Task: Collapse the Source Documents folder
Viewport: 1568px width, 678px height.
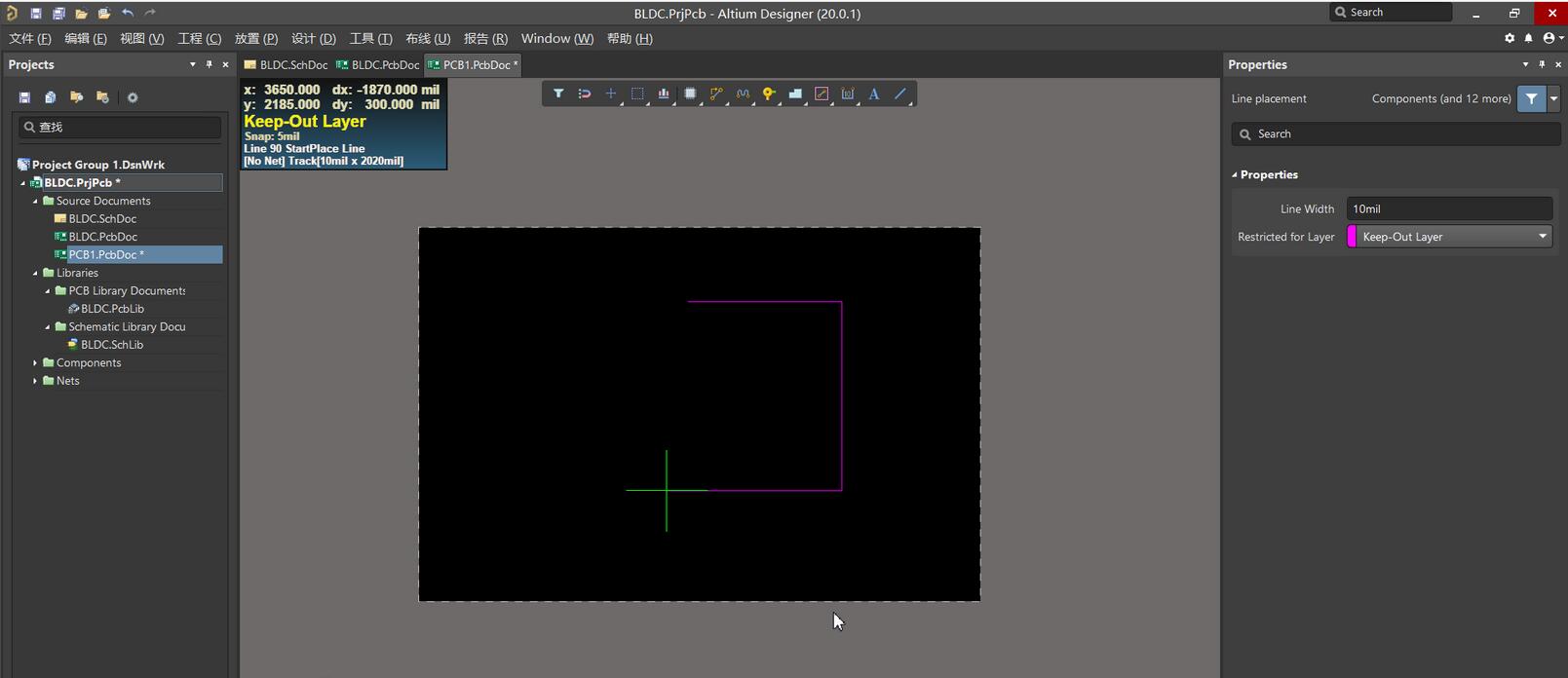Action: pyautogui.click(x=36, y=201)
